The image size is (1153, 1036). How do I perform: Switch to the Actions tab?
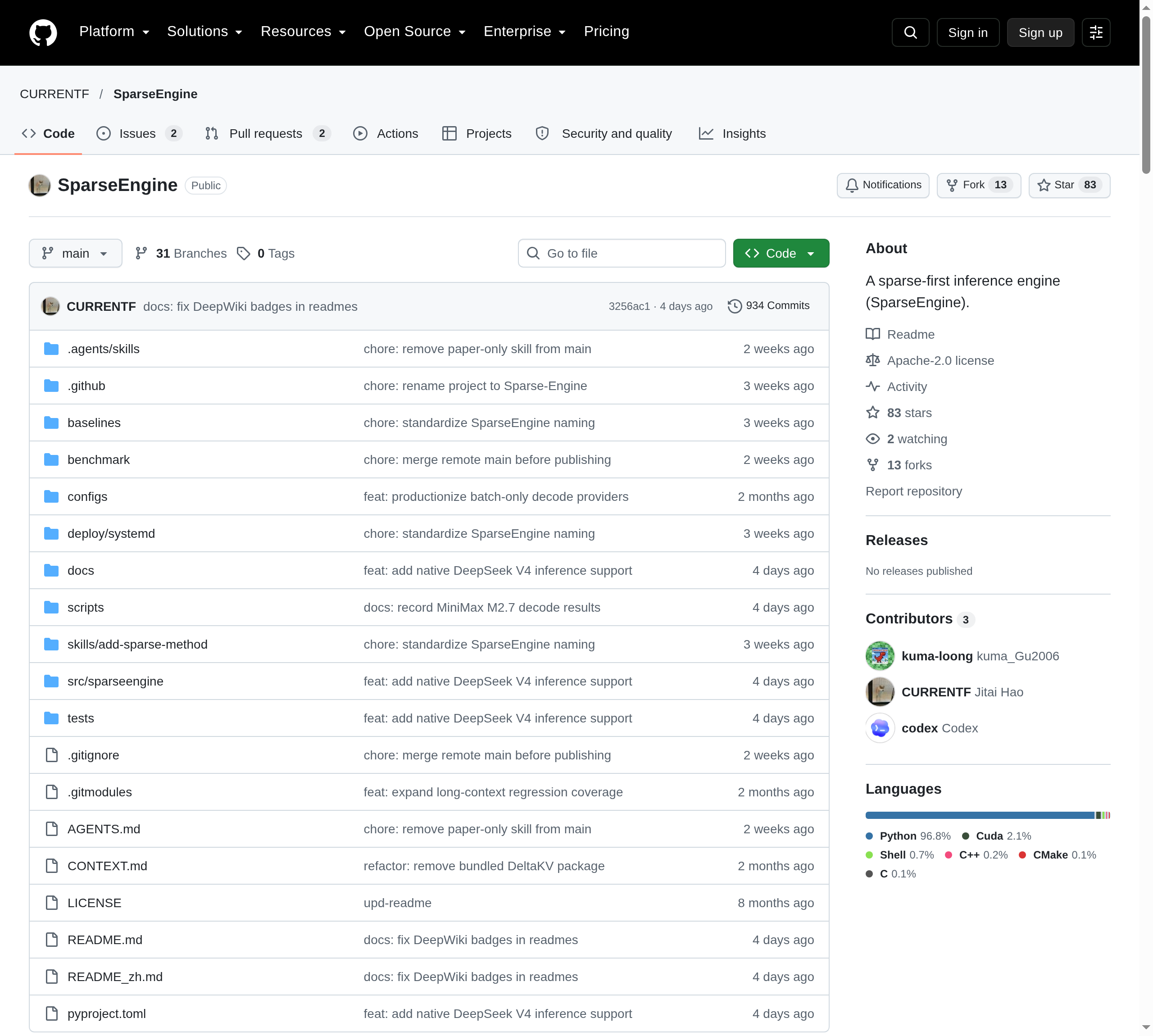click(x=386, y=134)
